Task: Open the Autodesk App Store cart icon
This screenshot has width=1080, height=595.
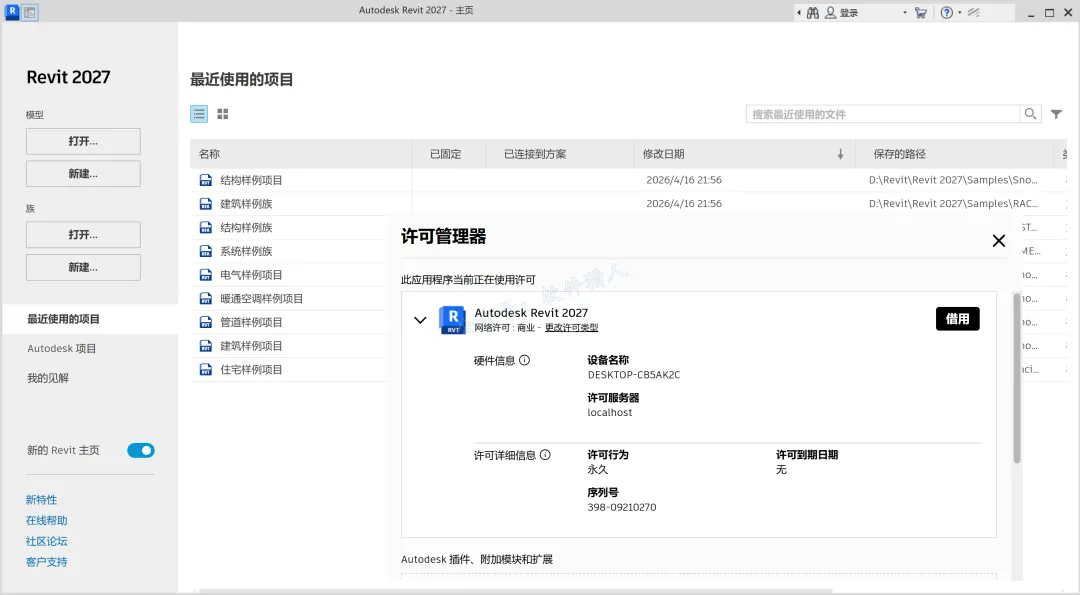Action: pos(920,12)
